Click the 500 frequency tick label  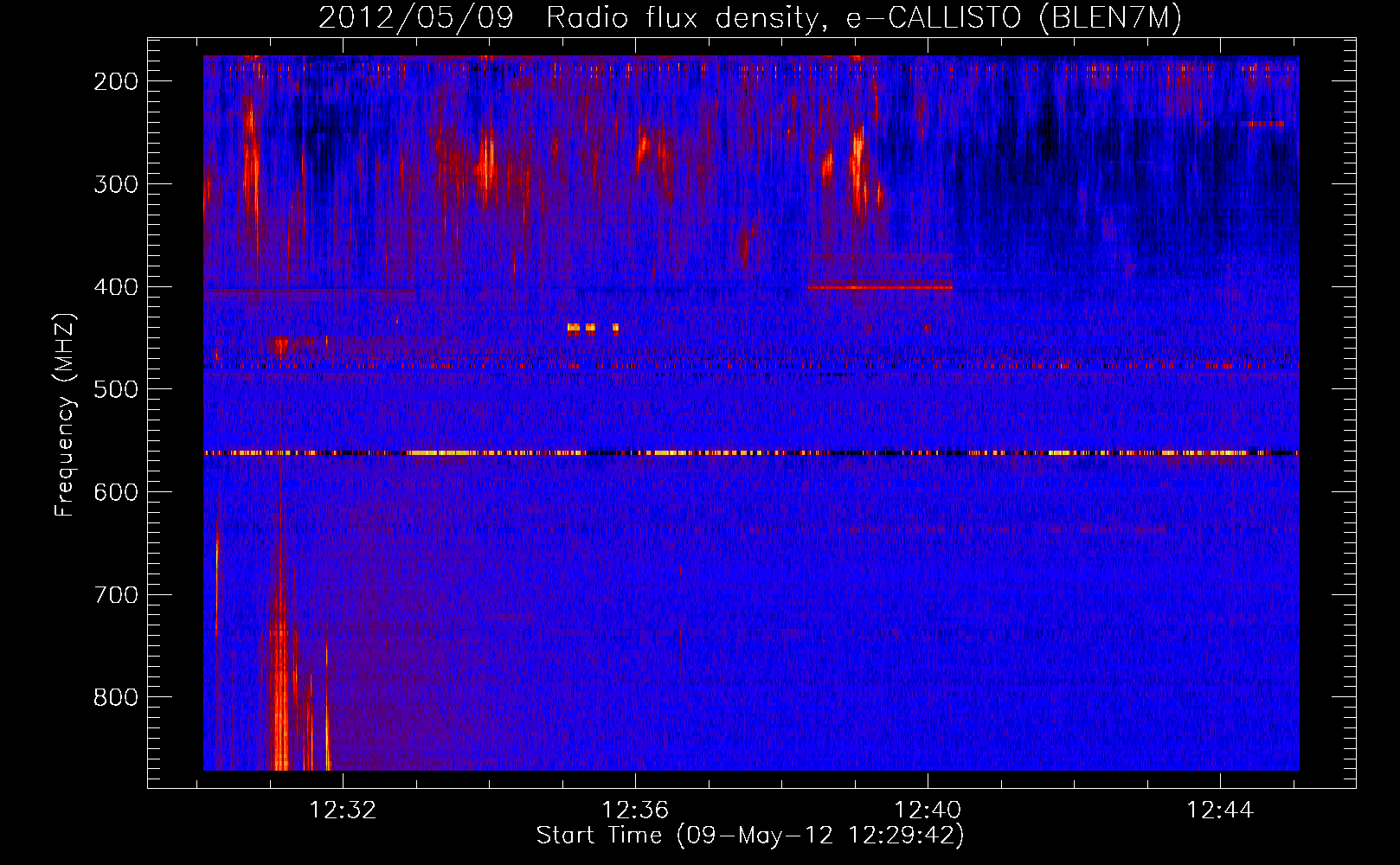[x=116, y=389]
